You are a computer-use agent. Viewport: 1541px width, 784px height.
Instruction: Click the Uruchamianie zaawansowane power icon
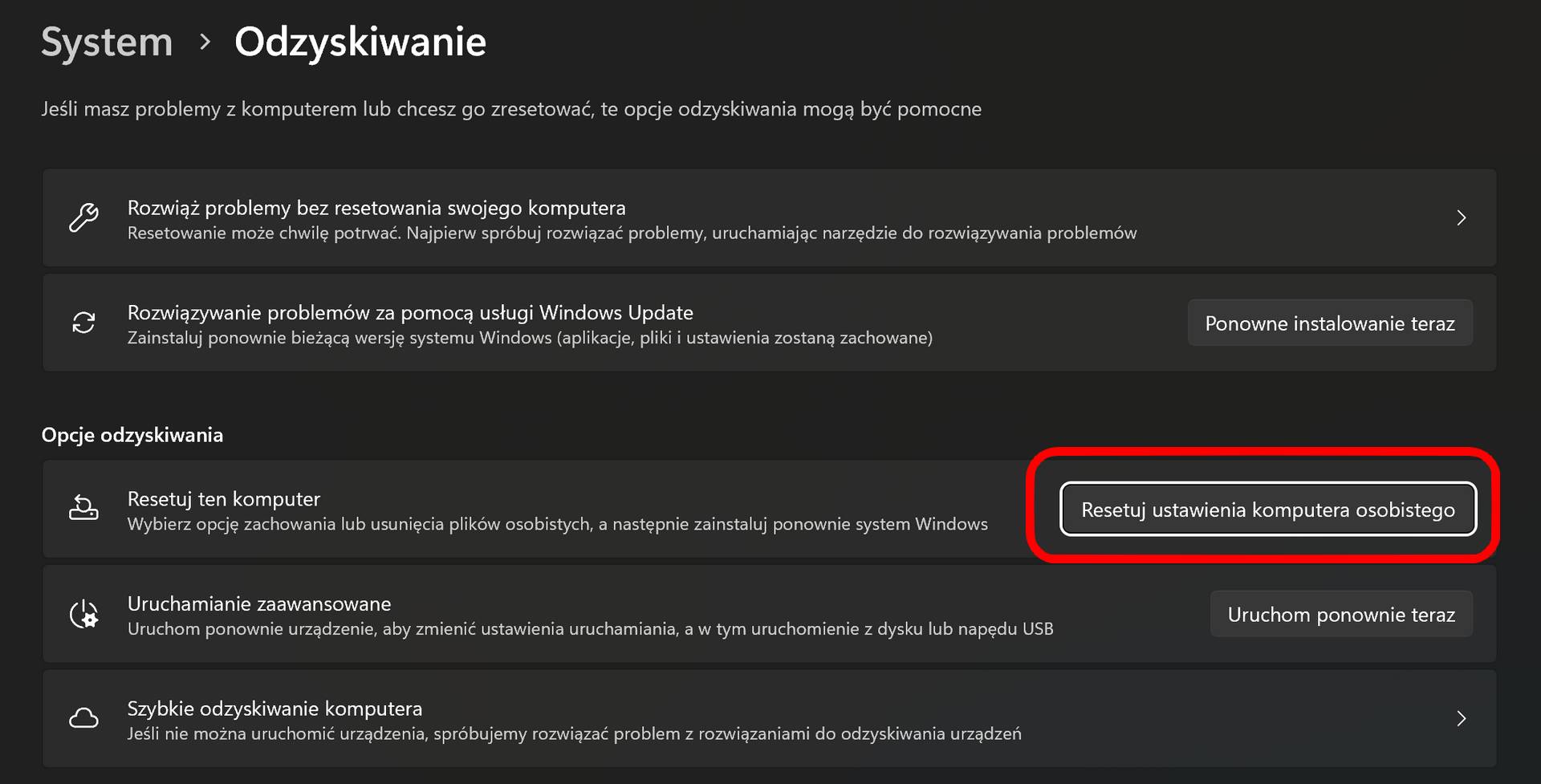click(84, 614)
